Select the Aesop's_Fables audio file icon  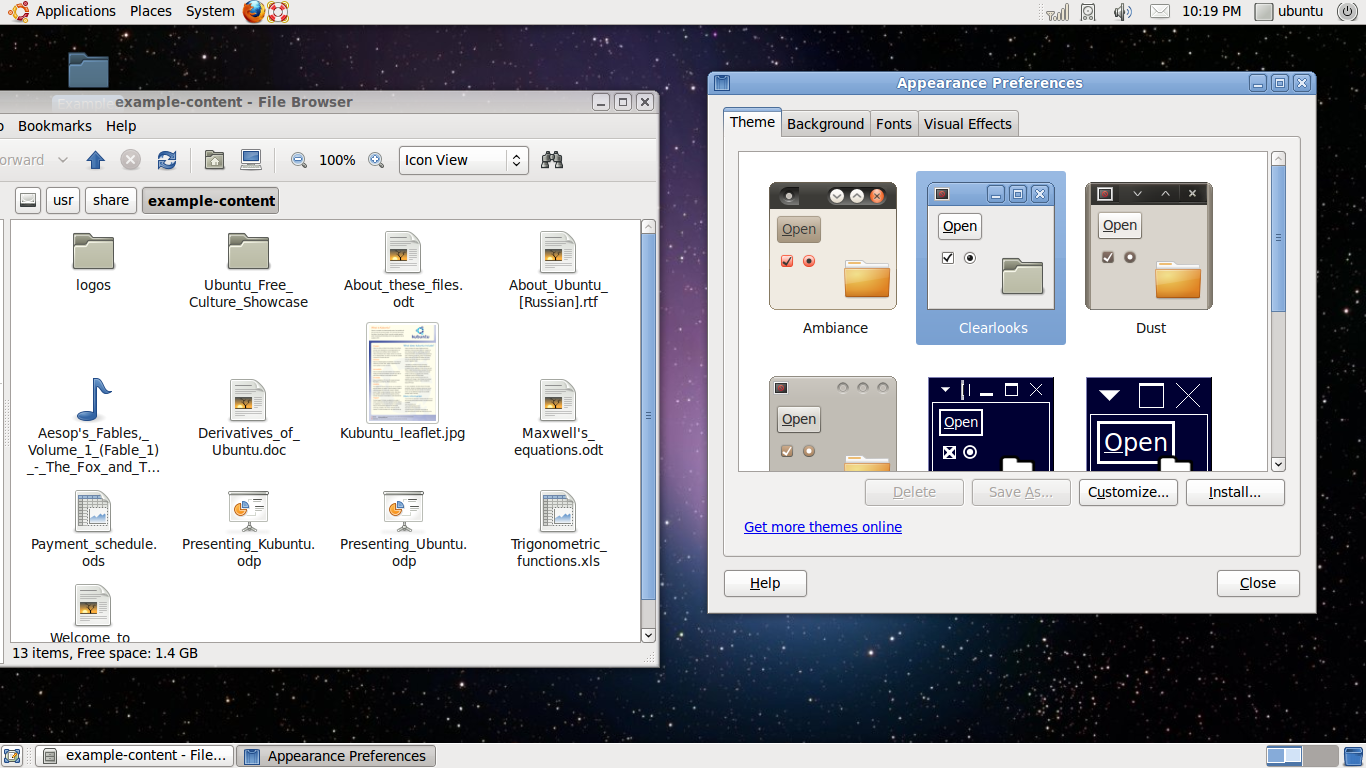pos(94,399)
